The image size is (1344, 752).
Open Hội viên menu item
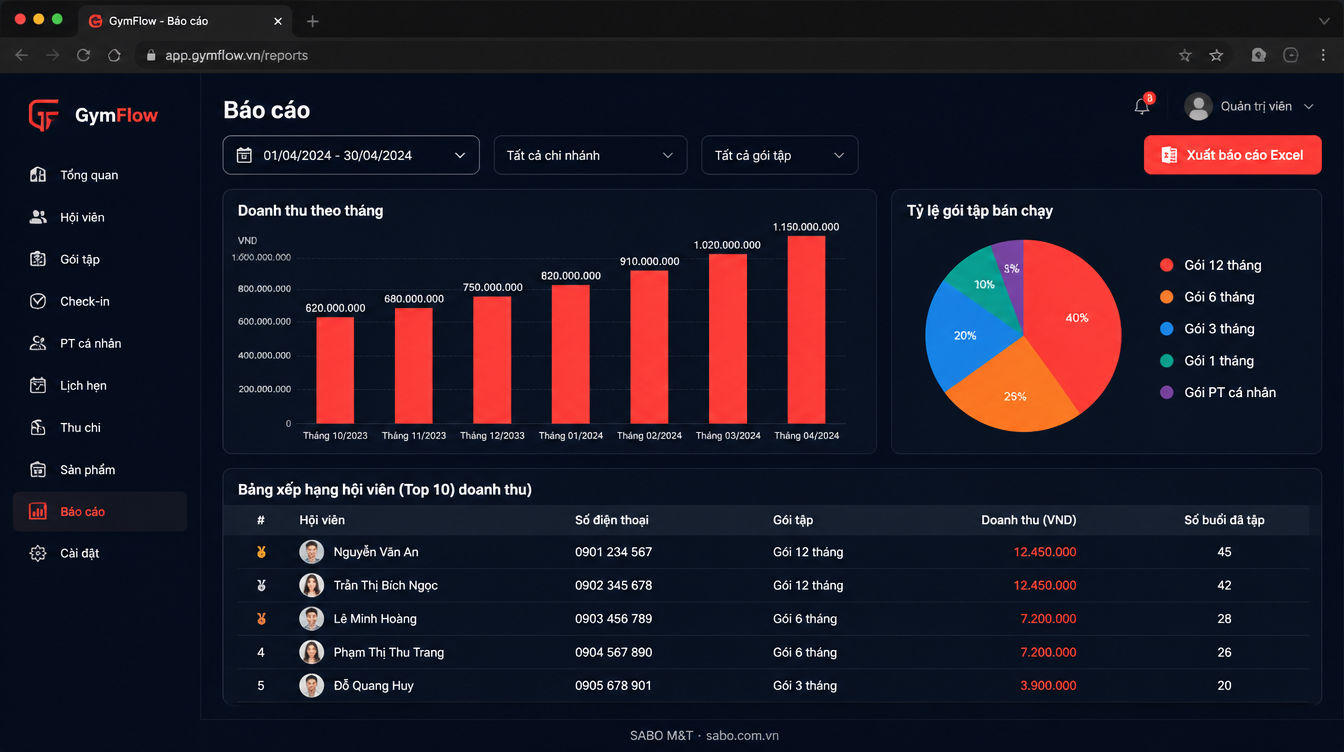100,217
